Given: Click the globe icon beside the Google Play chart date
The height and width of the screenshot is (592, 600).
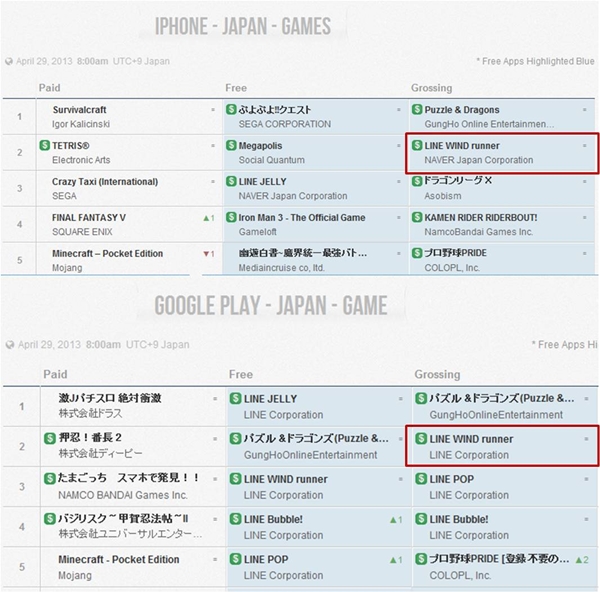Looking at the screenshot, I should tap(10, 345).
